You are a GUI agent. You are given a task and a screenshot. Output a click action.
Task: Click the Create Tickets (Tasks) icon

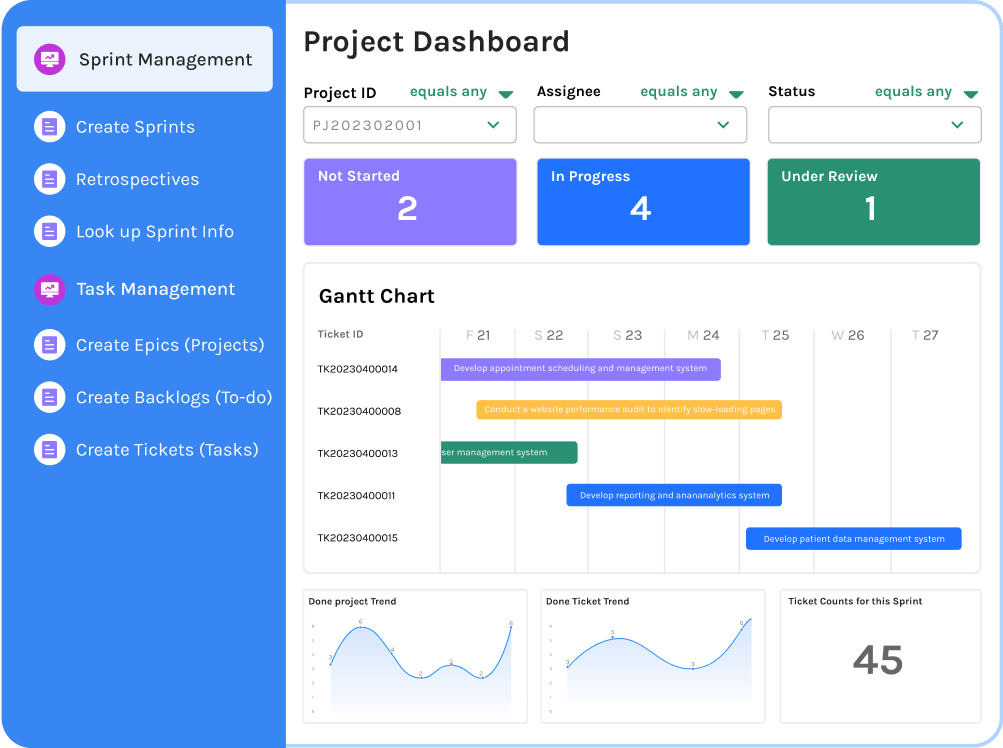pyautogui.click(x=49, y=450)
